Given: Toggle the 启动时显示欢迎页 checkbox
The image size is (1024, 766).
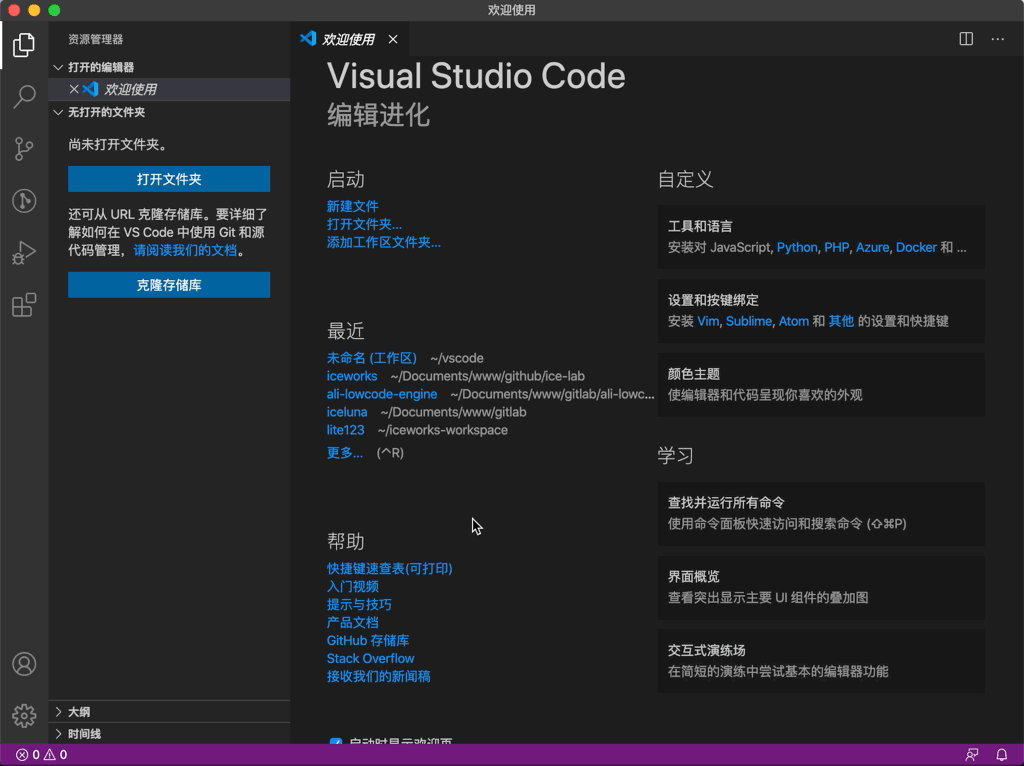Looking at the screenshot, I should (336, 742).
